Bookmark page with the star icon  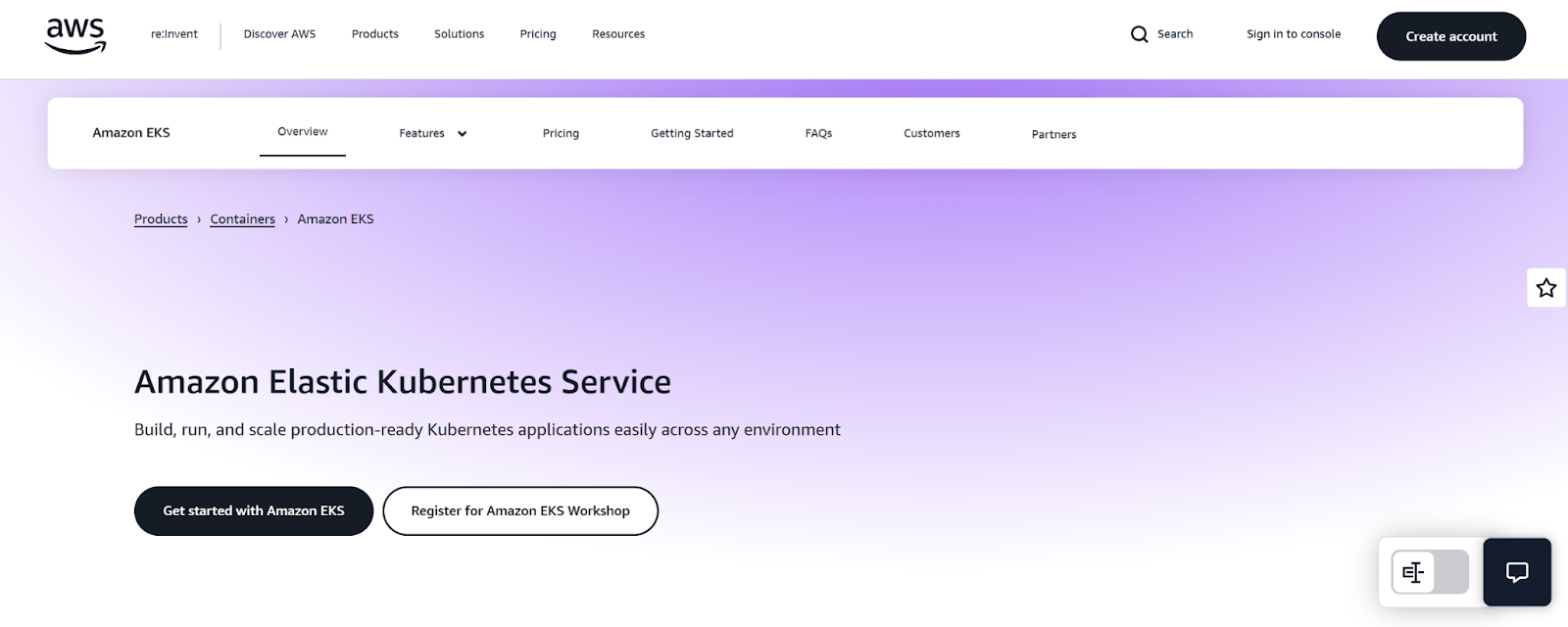click(x=1546, y=287)
